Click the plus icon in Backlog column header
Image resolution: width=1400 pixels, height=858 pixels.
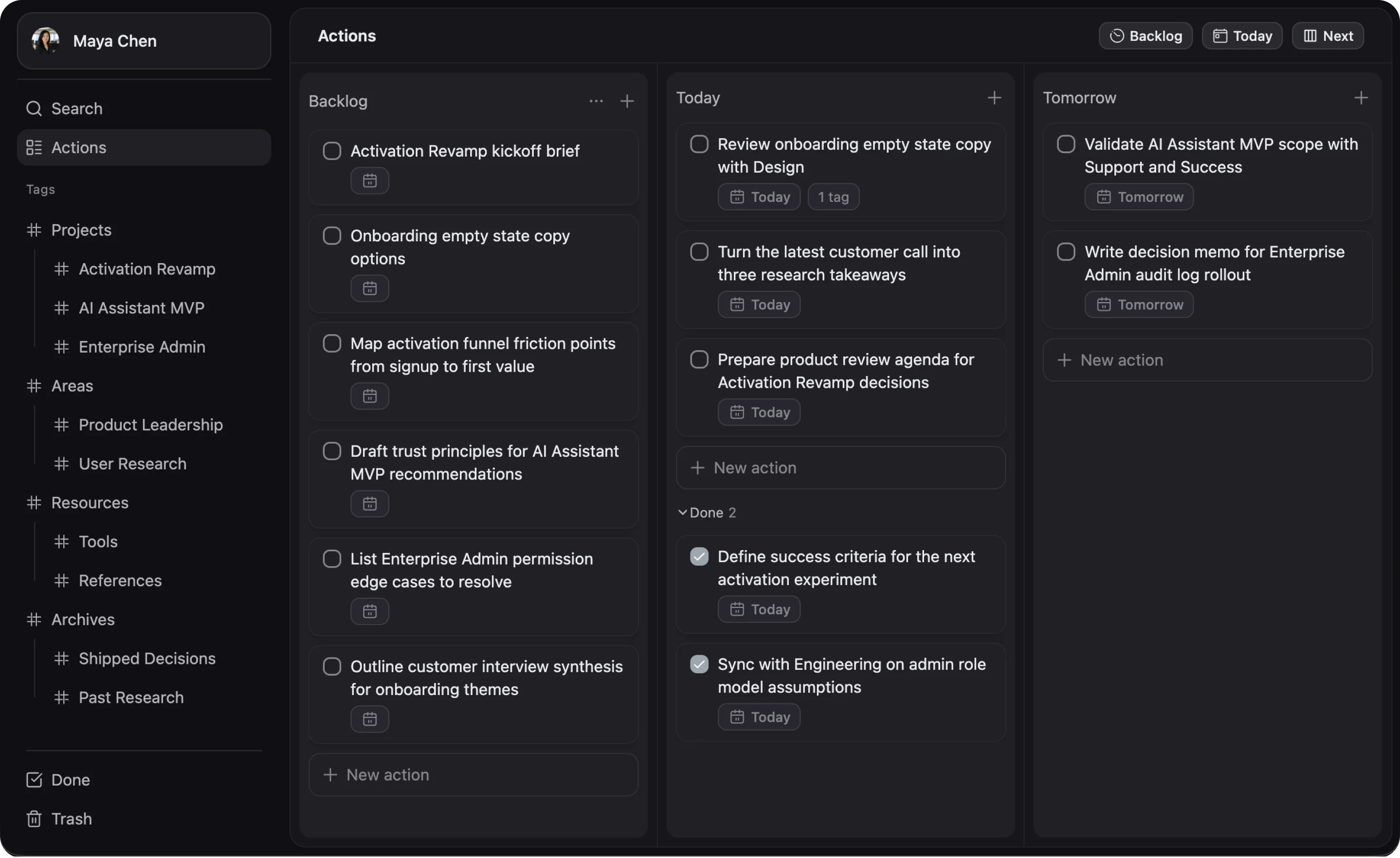pyautogui.click(x=627, y=101)
